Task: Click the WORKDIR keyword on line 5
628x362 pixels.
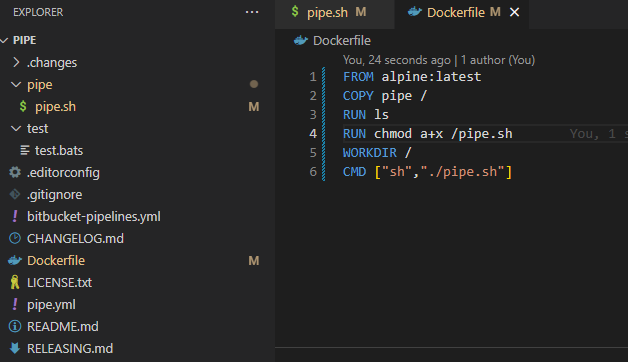Action: coord(370,153)
